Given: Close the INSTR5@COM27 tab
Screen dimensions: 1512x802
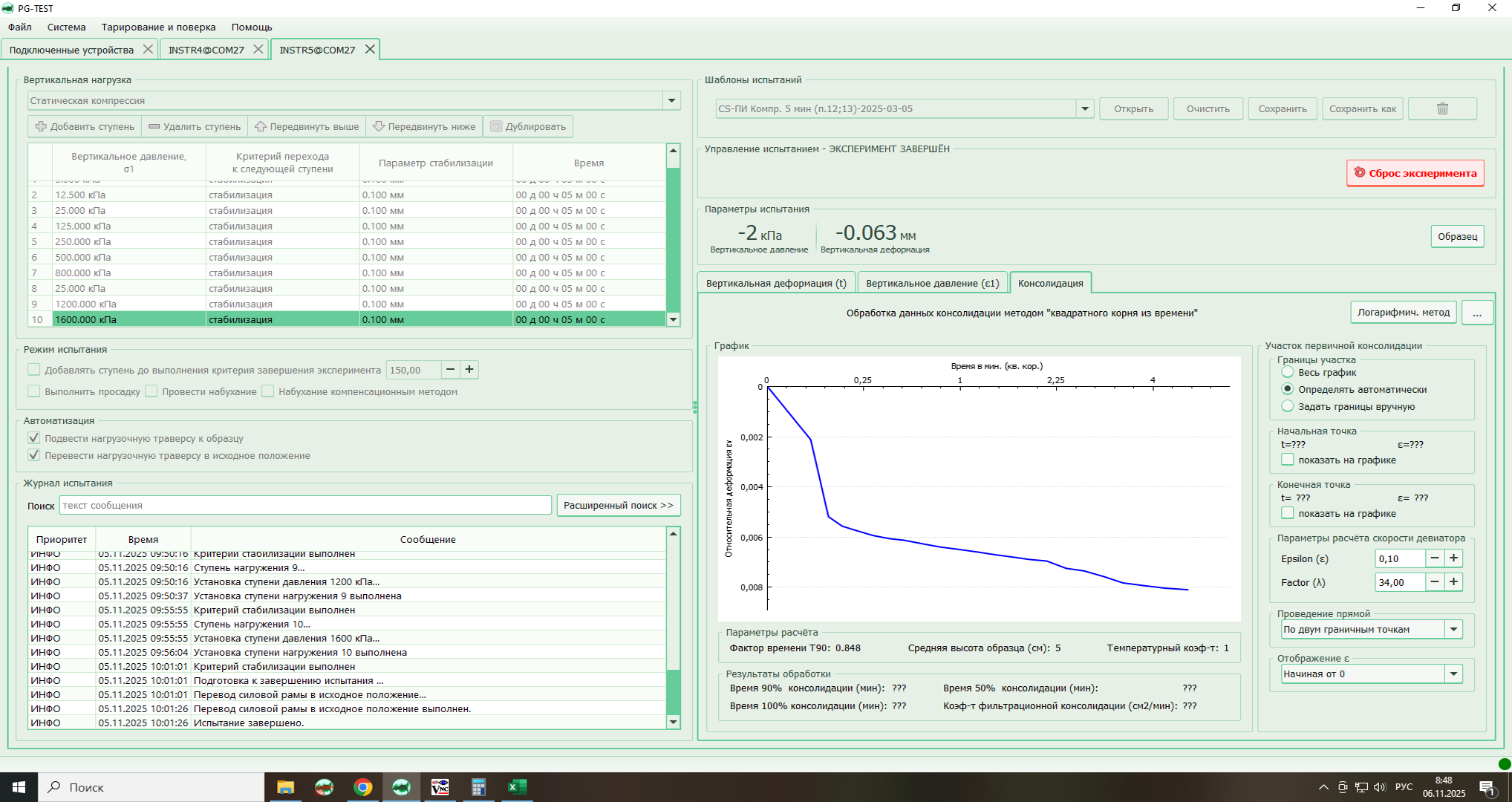Looking at the screenshot, I should [x=370, y=49].
